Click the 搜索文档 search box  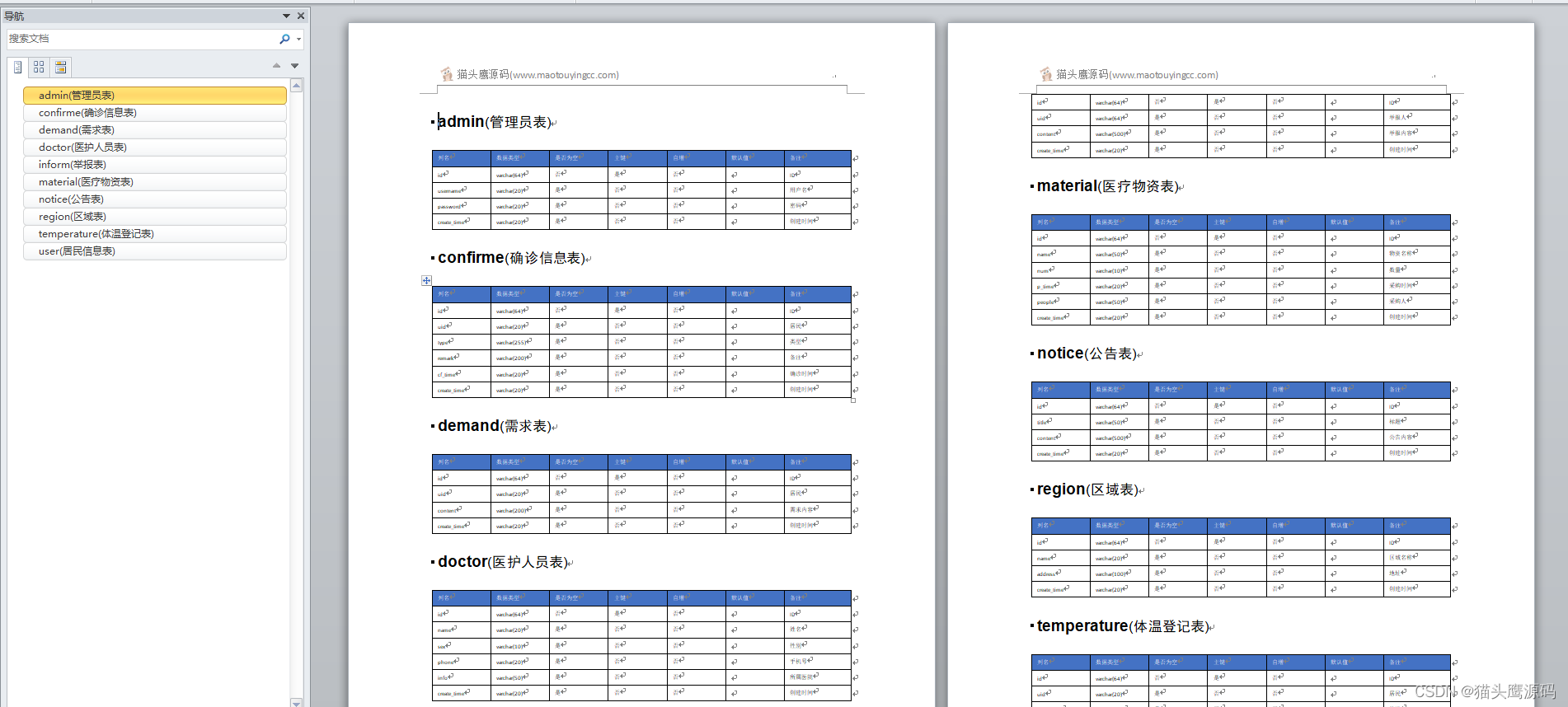pyautogui.click(x=142, y=39)
